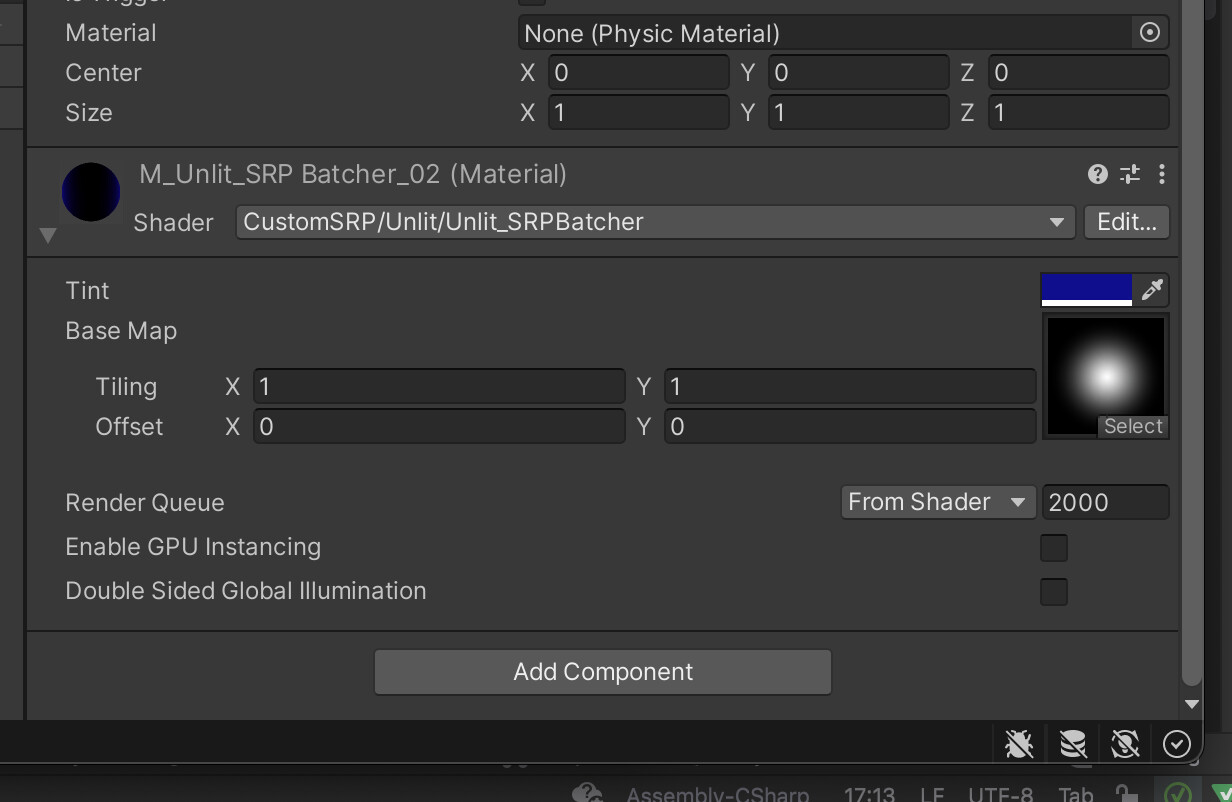
Task: Pick Tint color with the eyedropper
Action: point(1152,290)
